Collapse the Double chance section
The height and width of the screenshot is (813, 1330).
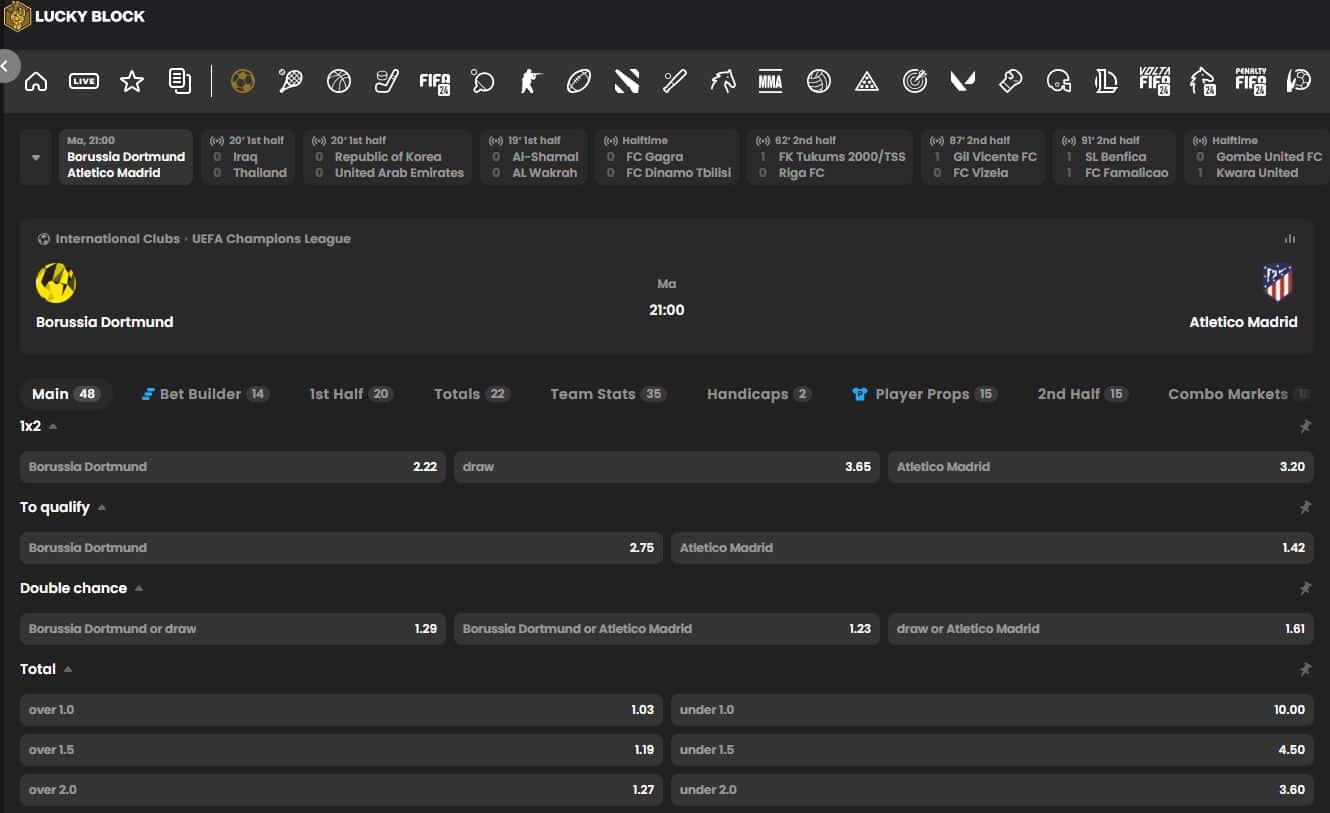pyautogui.click(x=139, y=589)
